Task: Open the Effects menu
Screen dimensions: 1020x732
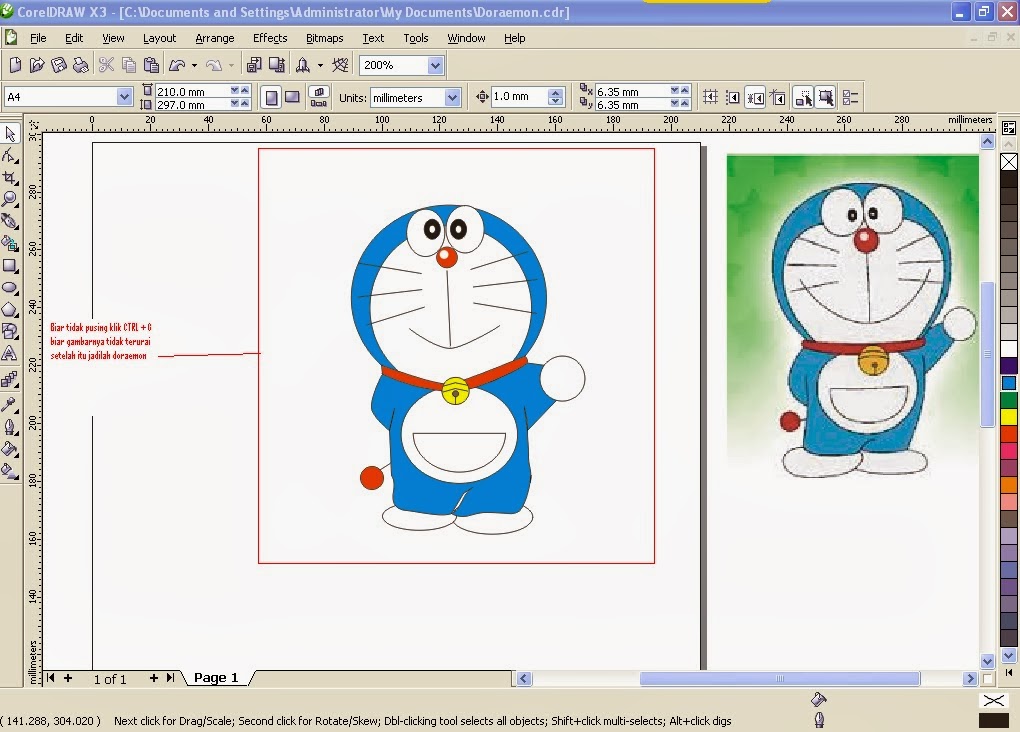Action: pyautogui.click(x=270, y=38)
